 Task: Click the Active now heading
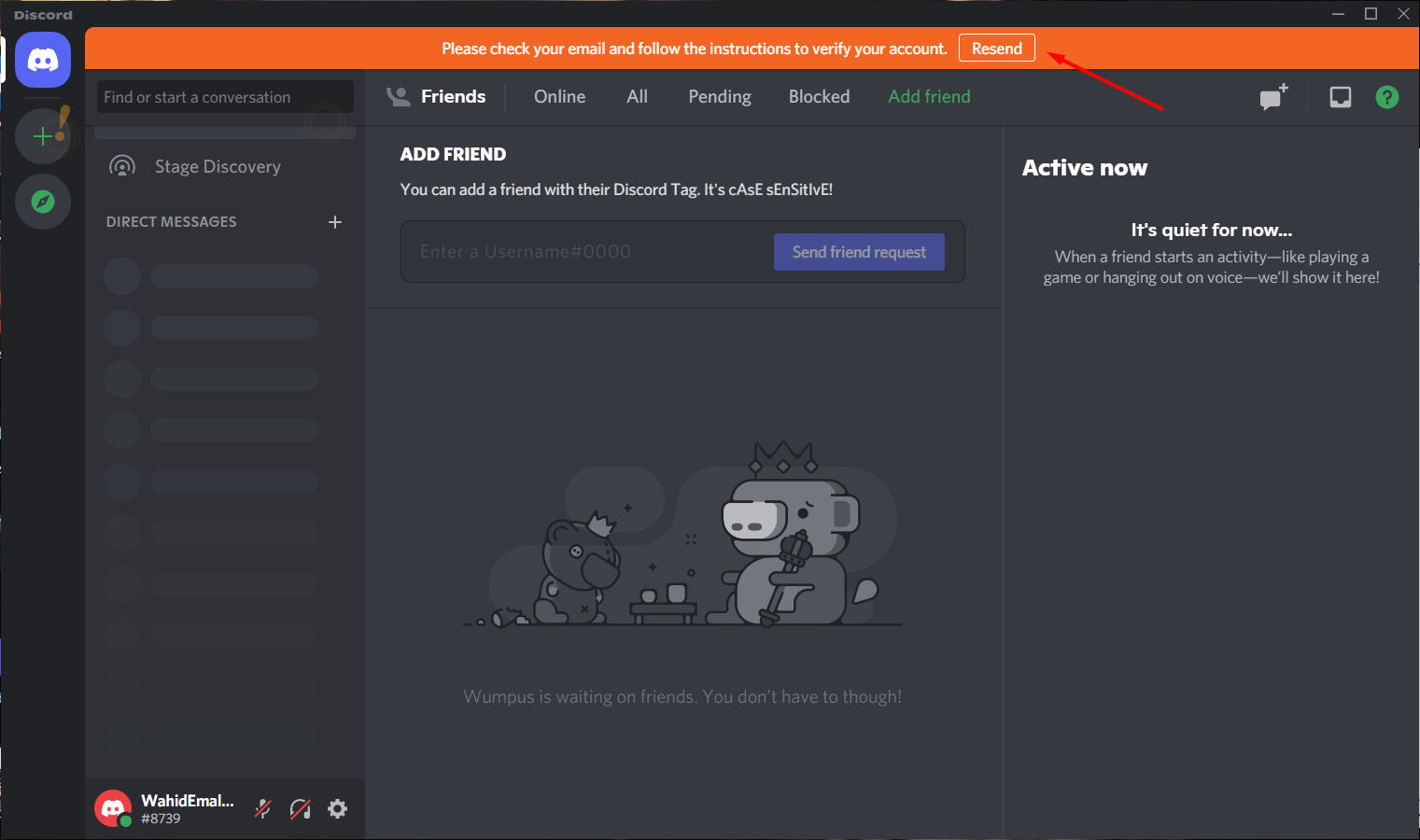[1085, 168]
